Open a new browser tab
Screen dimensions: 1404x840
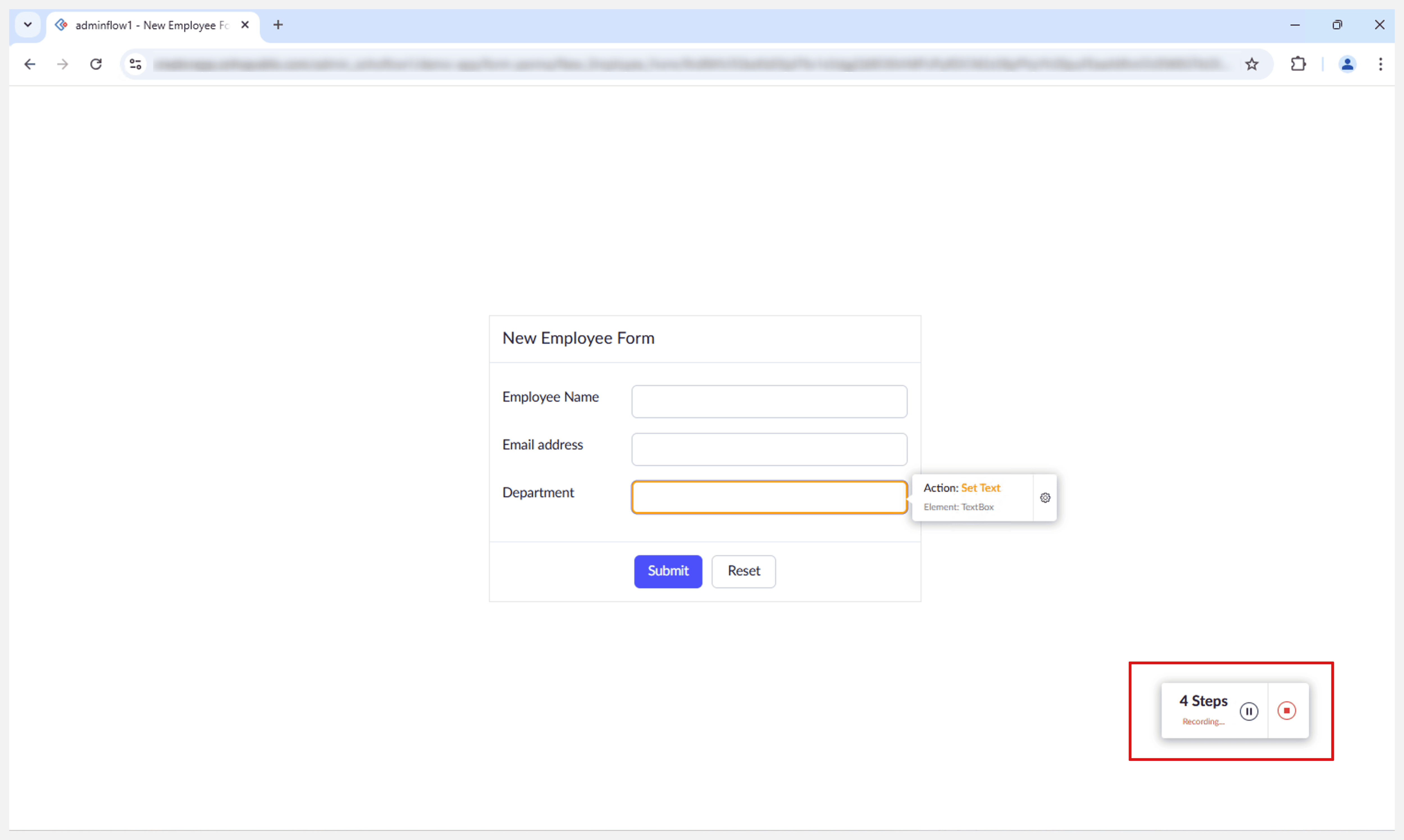[x=277, y=25]
